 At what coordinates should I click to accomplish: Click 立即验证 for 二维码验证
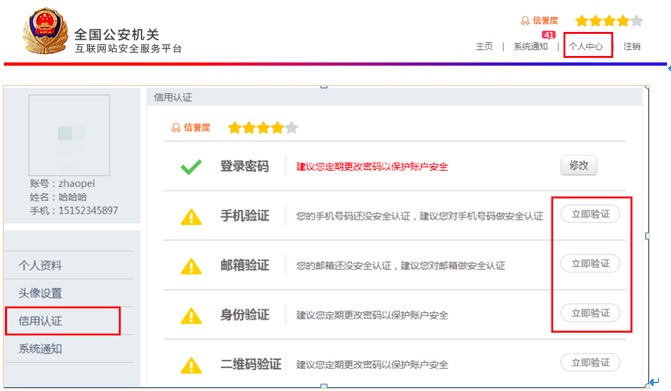(590, 363)
